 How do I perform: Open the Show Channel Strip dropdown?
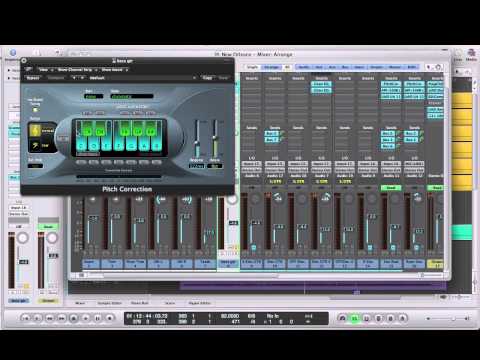coord(77,70)
